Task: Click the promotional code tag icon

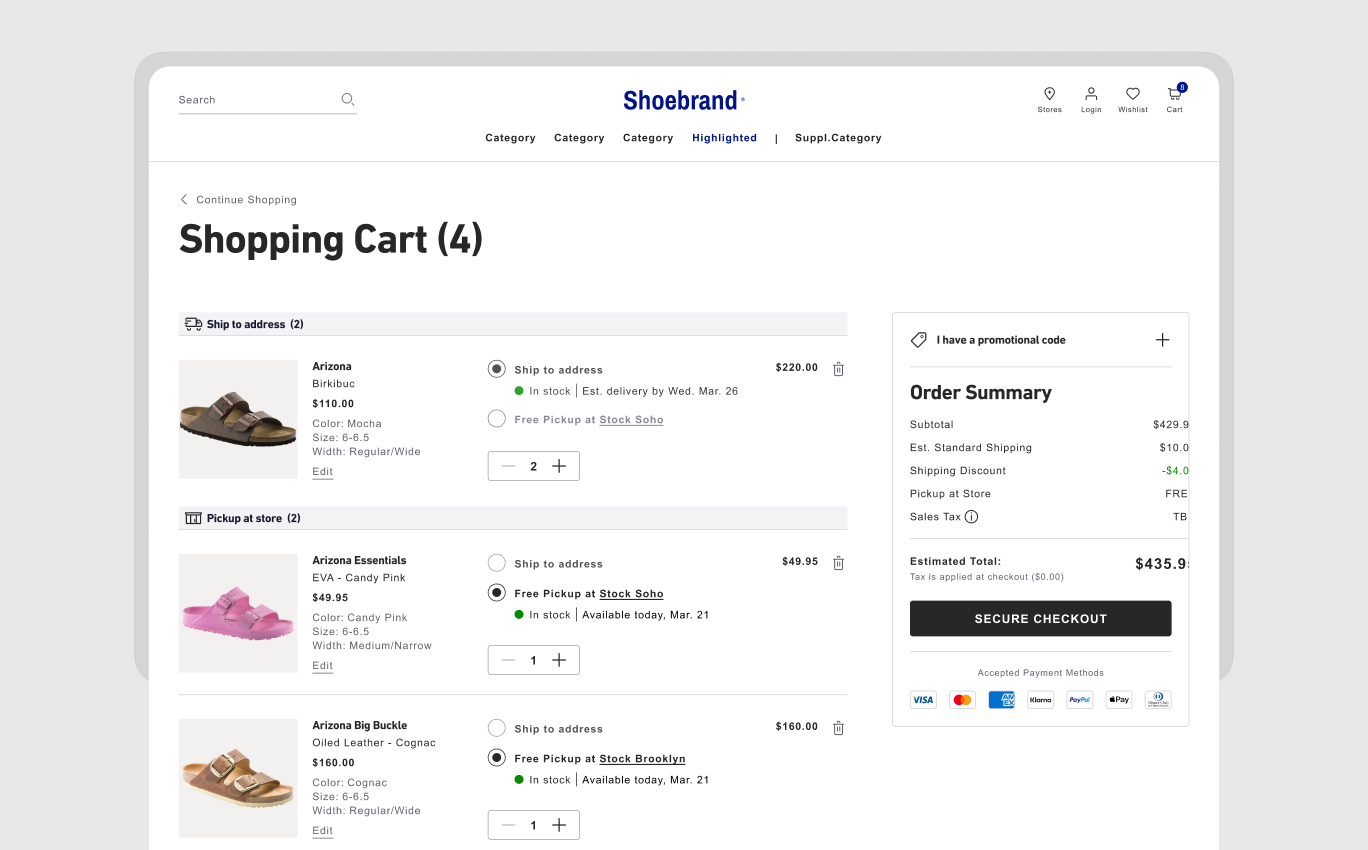Action: [x=919, y=340]
